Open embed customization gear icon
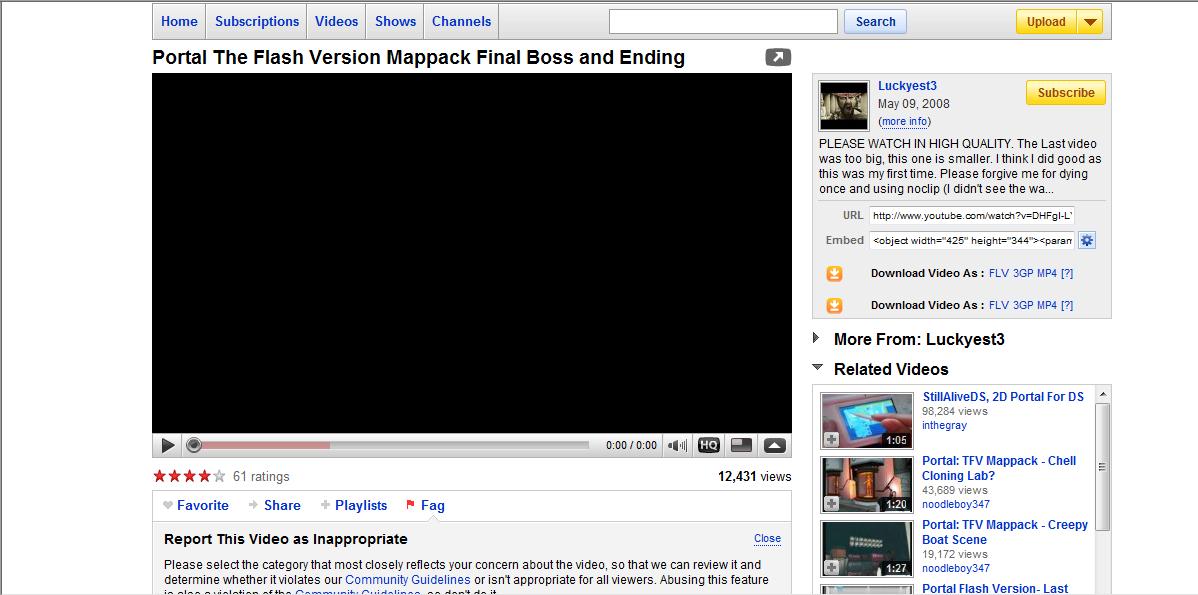 1086,241
